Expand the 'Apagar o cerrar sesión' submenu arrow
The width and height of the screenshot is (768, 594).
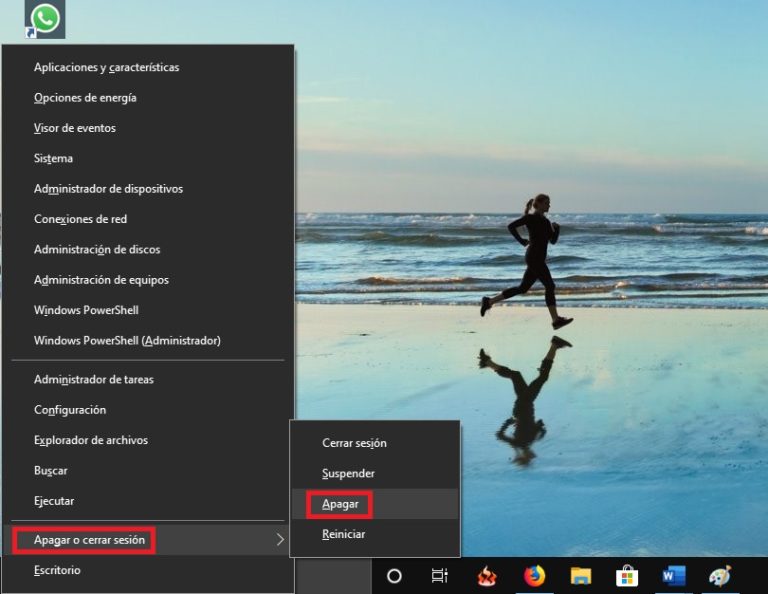[280, 540]
